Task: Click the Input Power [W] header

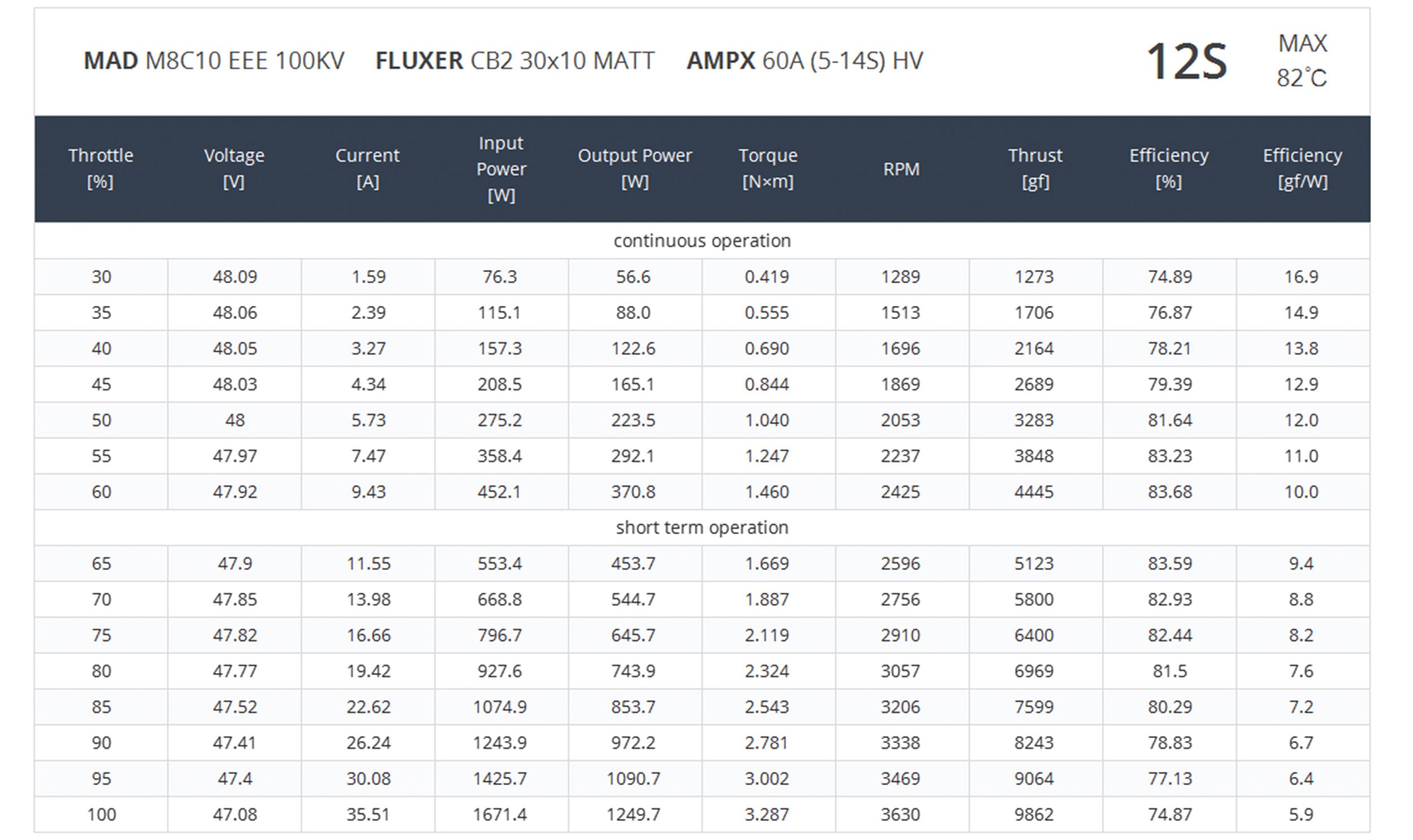Action: click(501, 169)
